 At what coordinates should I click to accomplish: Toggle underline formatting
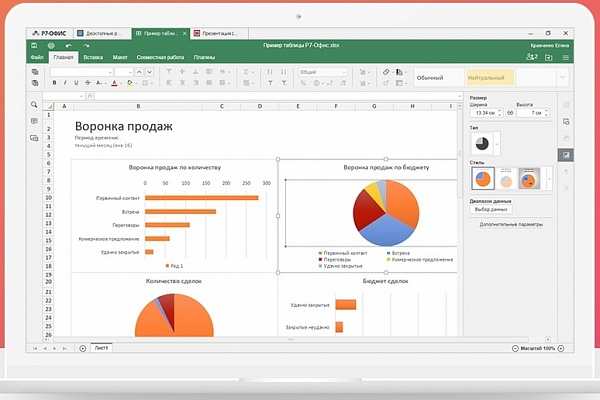click(76, 83)
